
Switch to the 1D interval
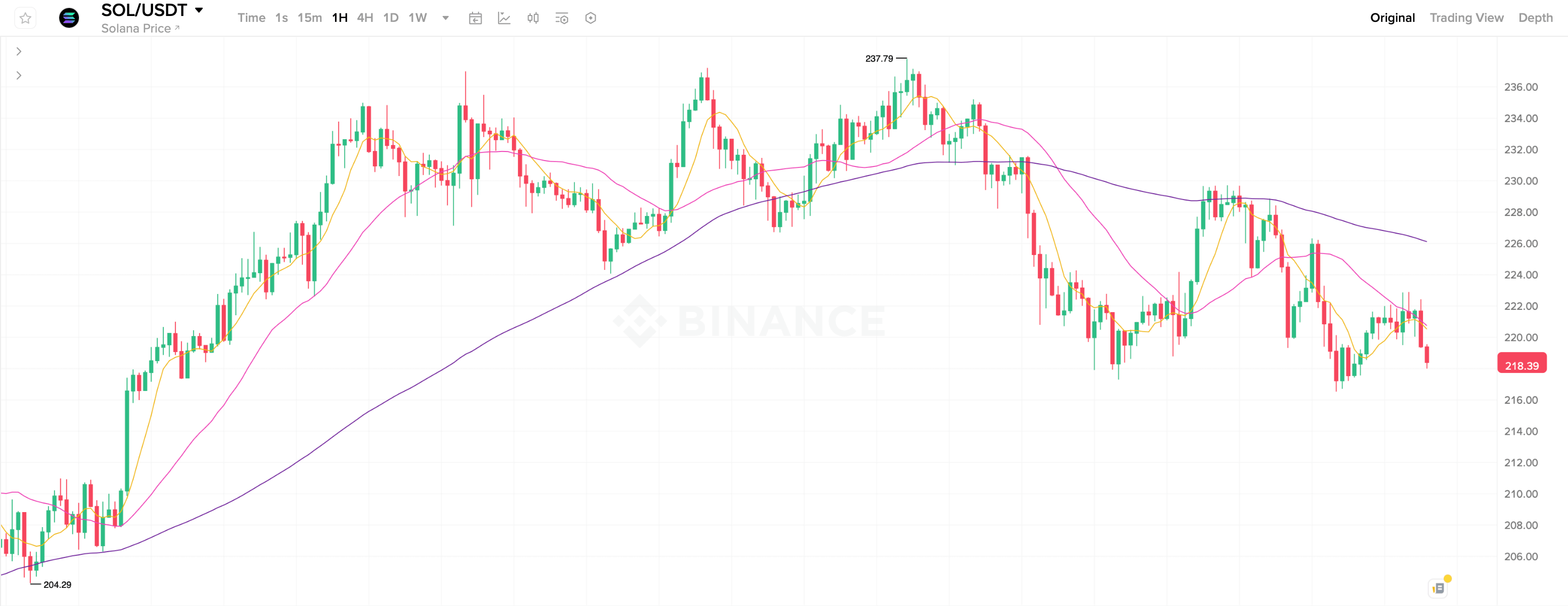click(391, 18)
